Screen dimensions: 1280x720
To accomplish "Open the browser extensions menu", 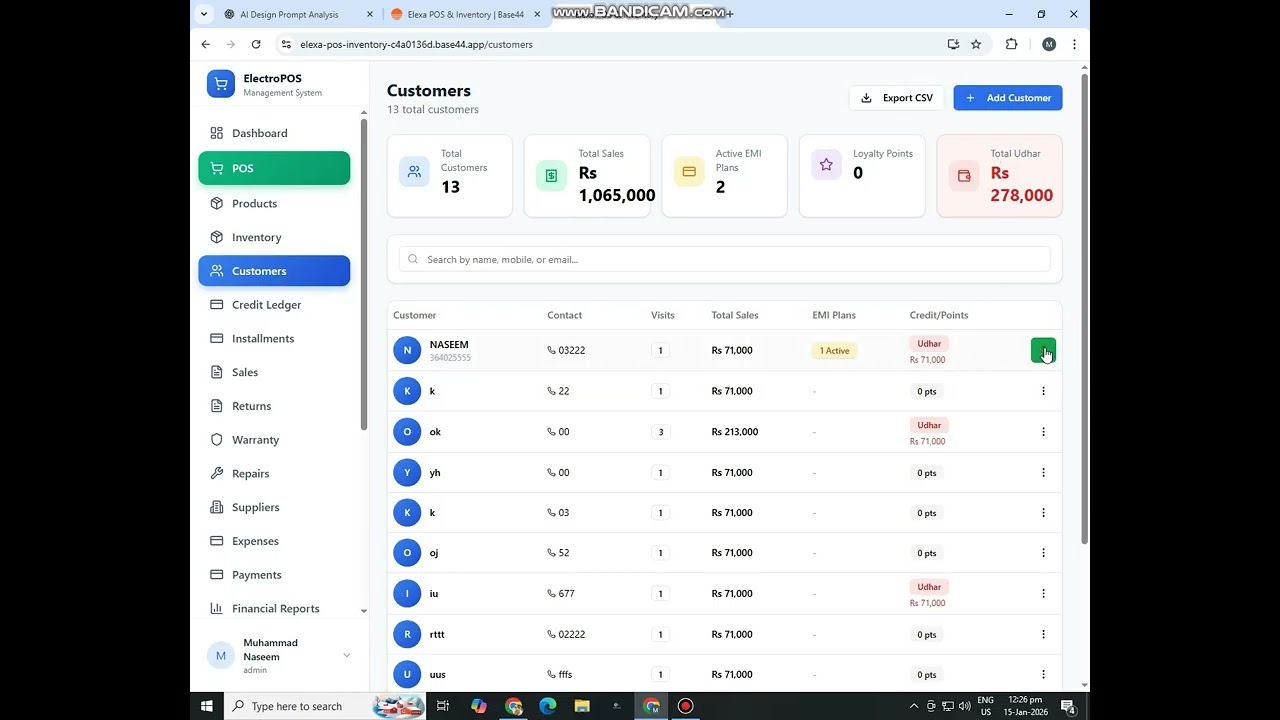I will (1011, 44).
